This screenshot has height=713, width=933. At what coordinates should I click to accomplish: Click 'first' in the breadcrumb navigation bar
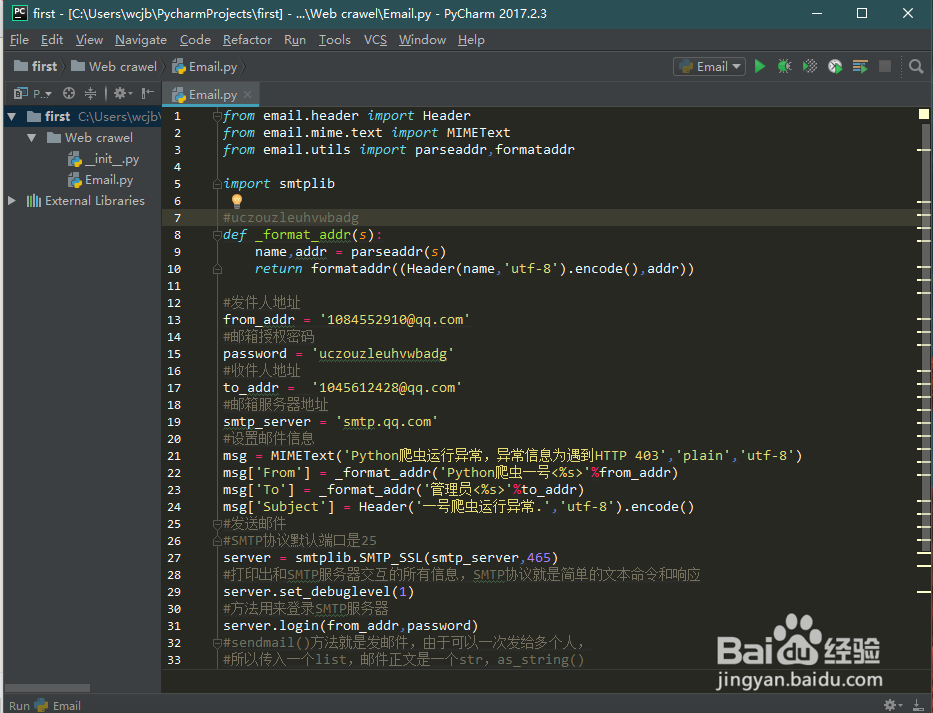36,66
